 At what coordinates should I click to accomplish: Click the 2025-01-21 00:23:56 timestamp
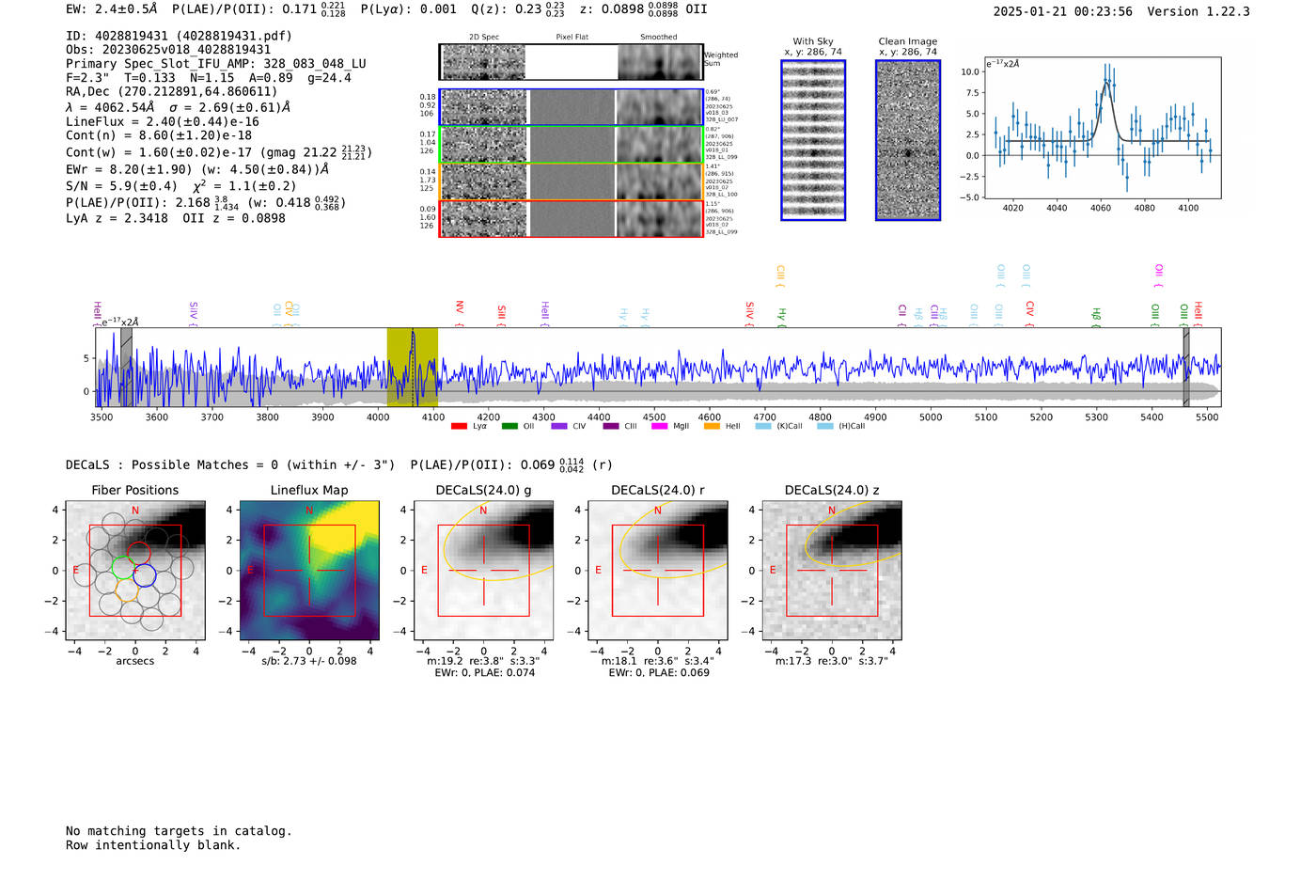1063,11
